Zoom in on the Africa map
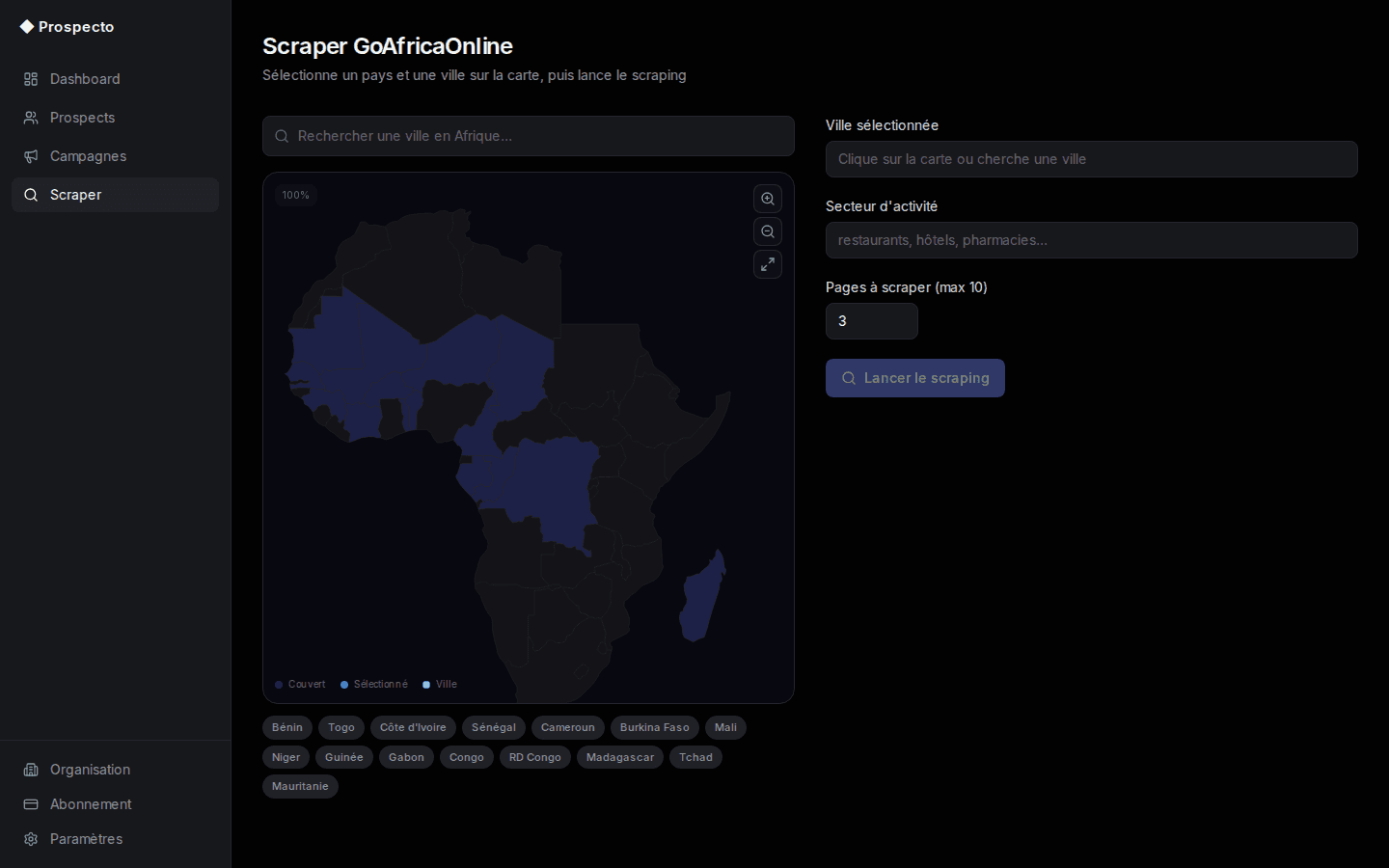 768,199
